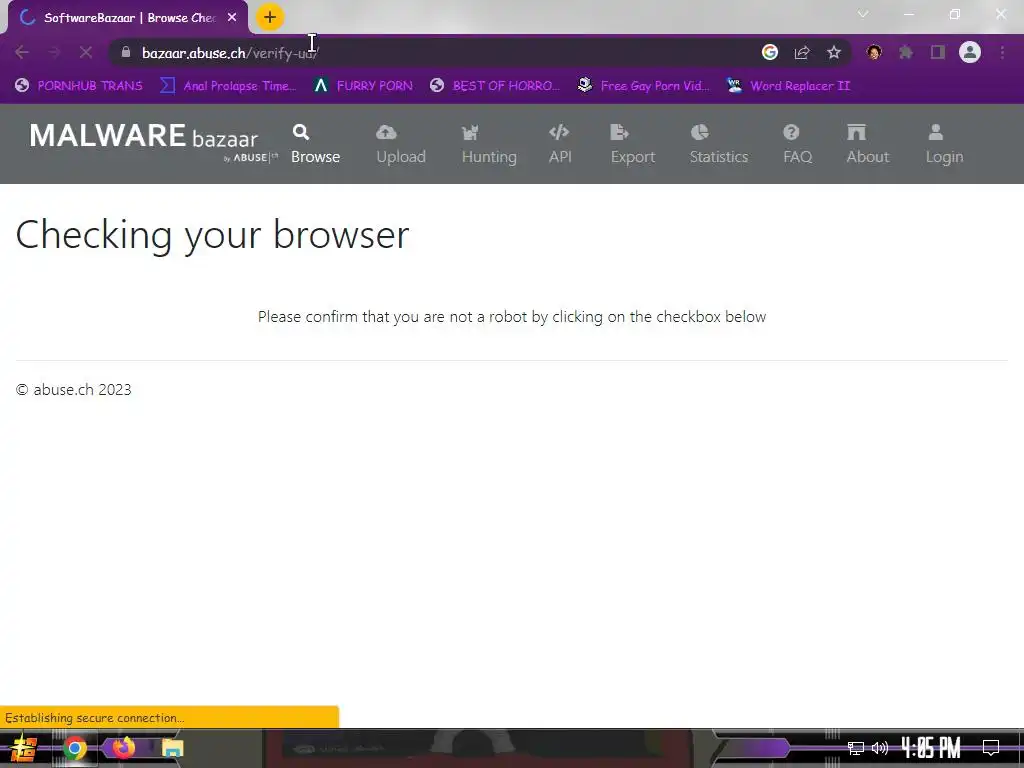
Task: Select the SoftwareBazaar browser tab
Action: coord(128,18)
